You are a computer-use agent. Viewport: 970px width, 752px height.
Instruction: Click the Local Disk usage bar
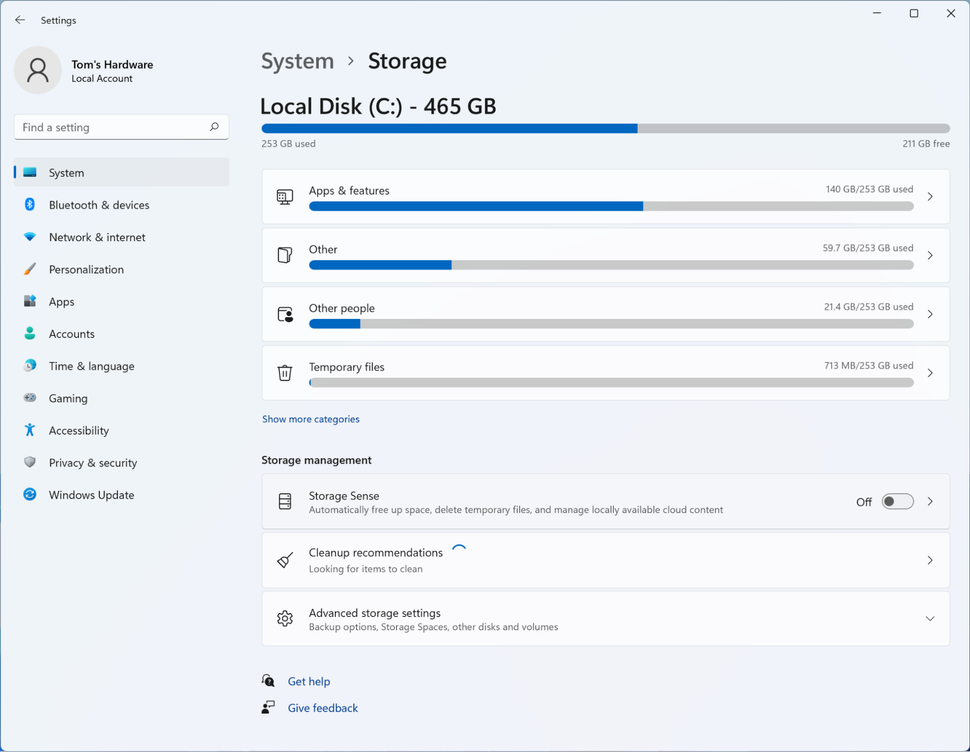605,128
